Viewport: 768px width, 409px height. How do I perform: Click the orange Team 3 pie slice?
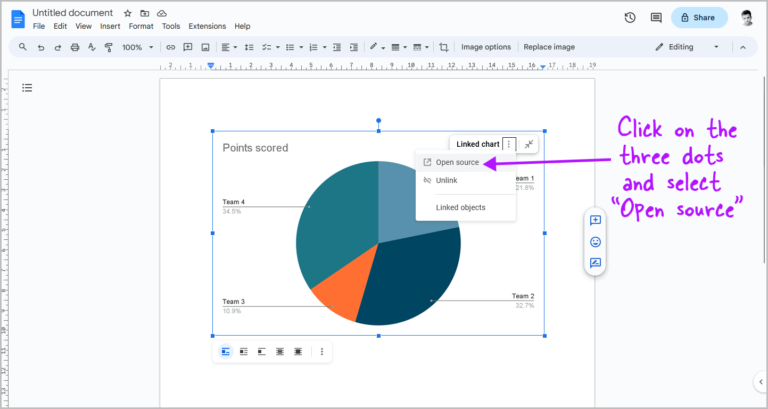pyautogui.click(x=344, y=289)
